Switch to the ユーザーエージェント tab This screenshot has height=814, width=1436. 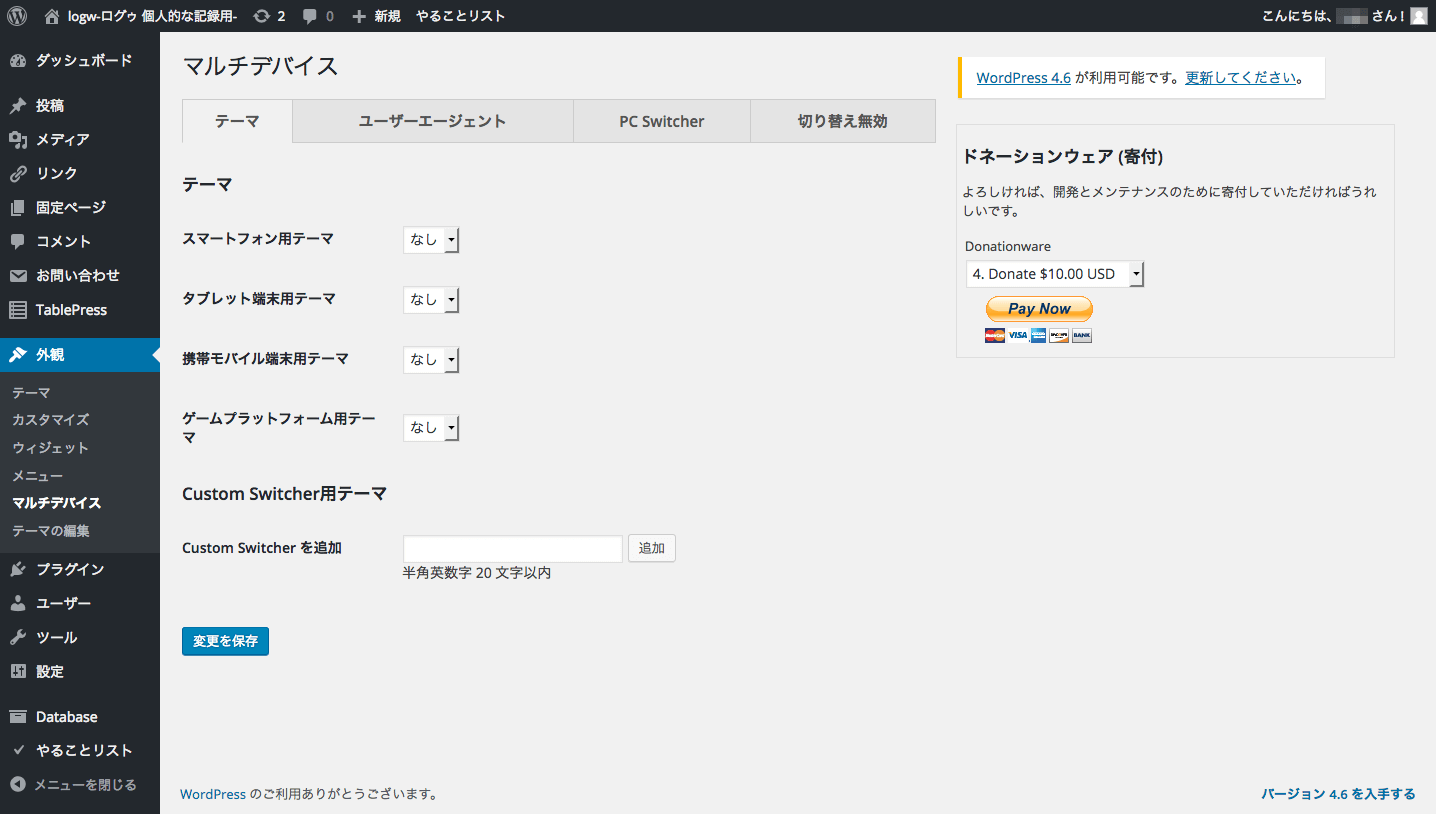coord(432,121)
